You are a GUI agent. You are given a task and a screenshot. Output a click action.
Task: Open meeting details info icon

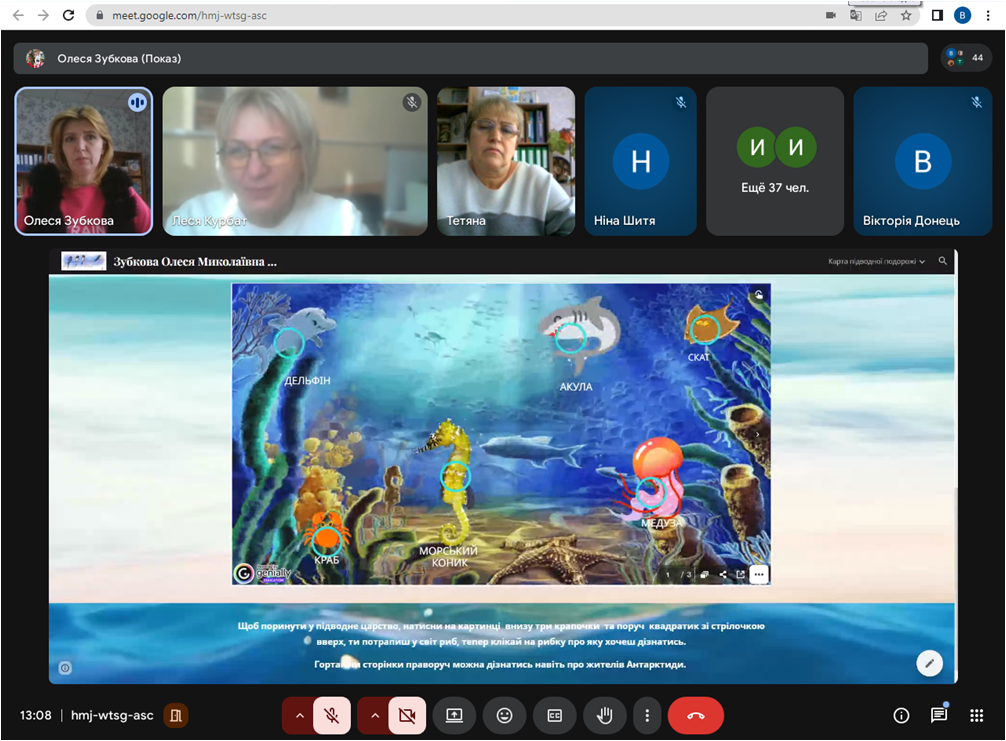point(901,715)
